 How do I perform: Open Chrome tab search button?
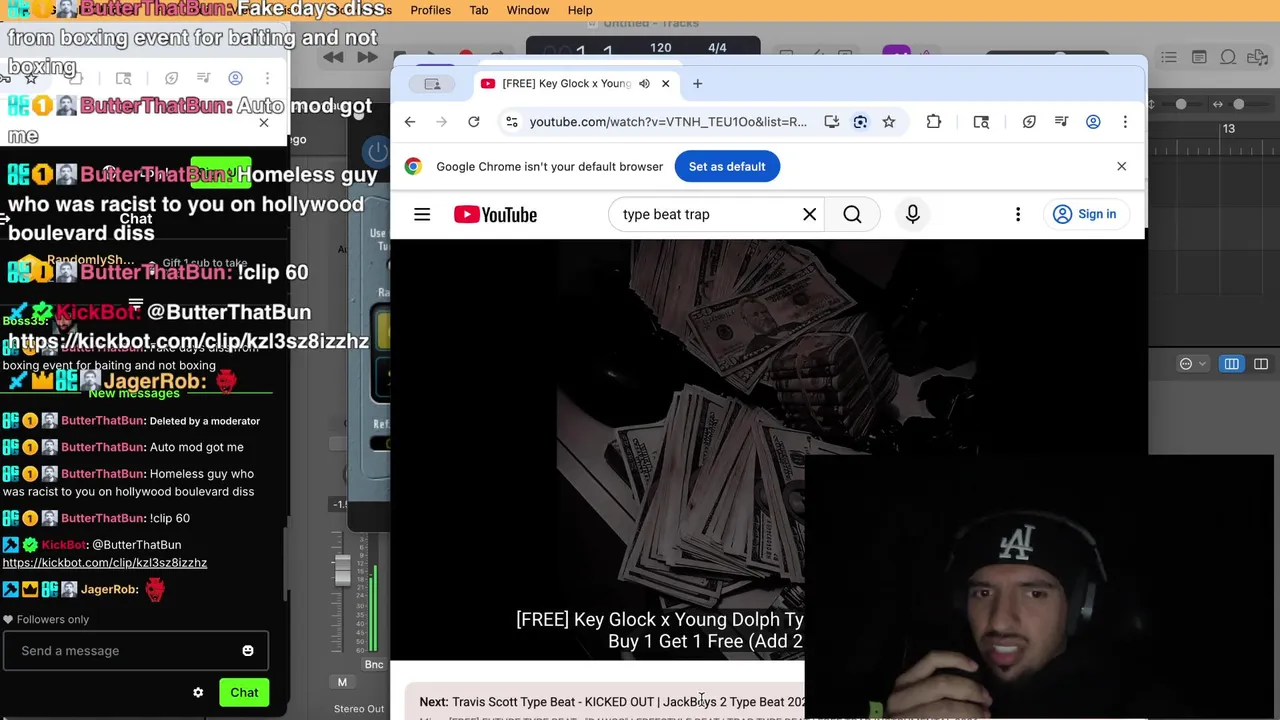432,84
